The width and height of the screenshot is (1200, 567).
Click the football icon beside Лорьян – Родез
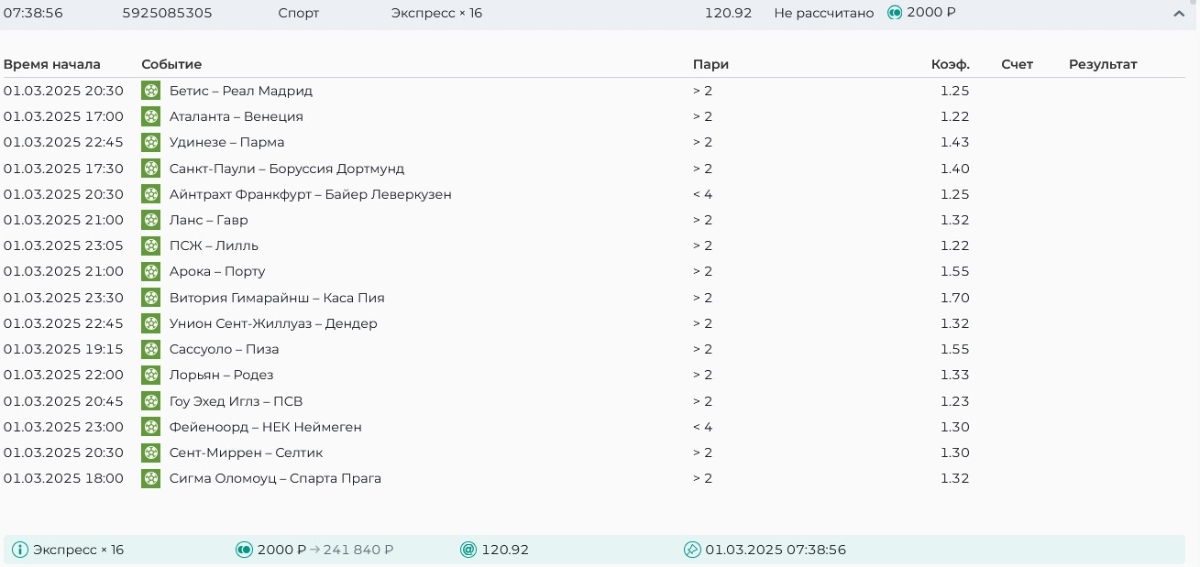coord(151,375)
